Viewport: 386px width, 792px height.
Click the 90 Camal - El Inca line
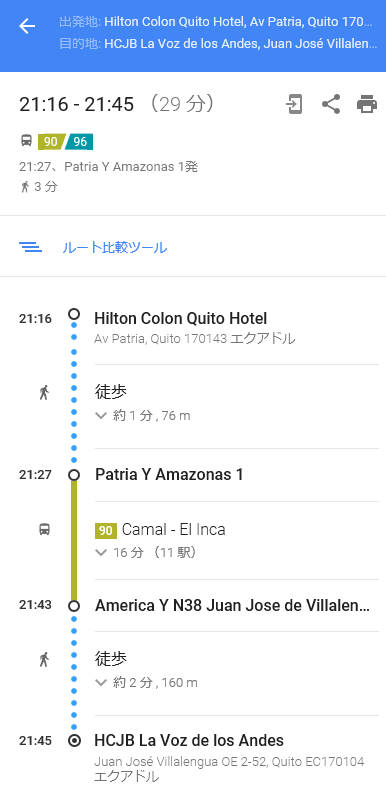(x=160, y=530)
